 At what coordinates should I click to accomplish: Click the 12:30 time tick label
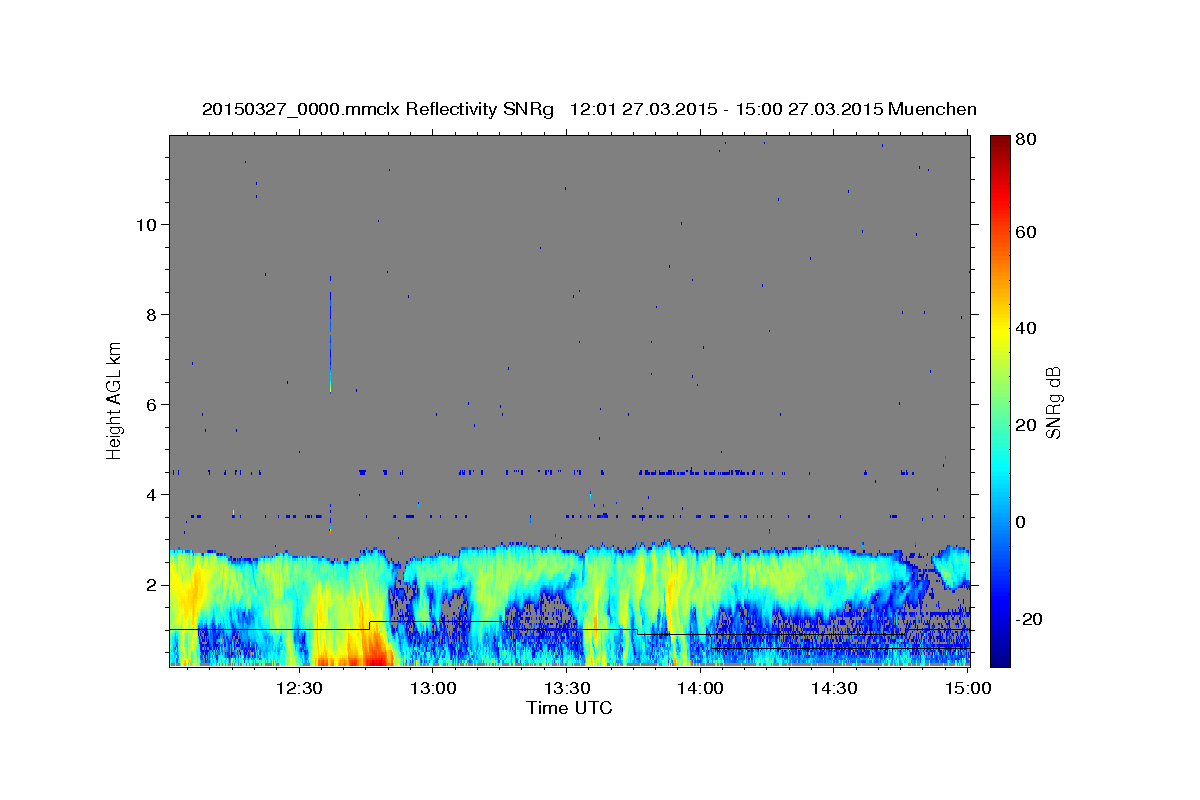coord(299,689)
